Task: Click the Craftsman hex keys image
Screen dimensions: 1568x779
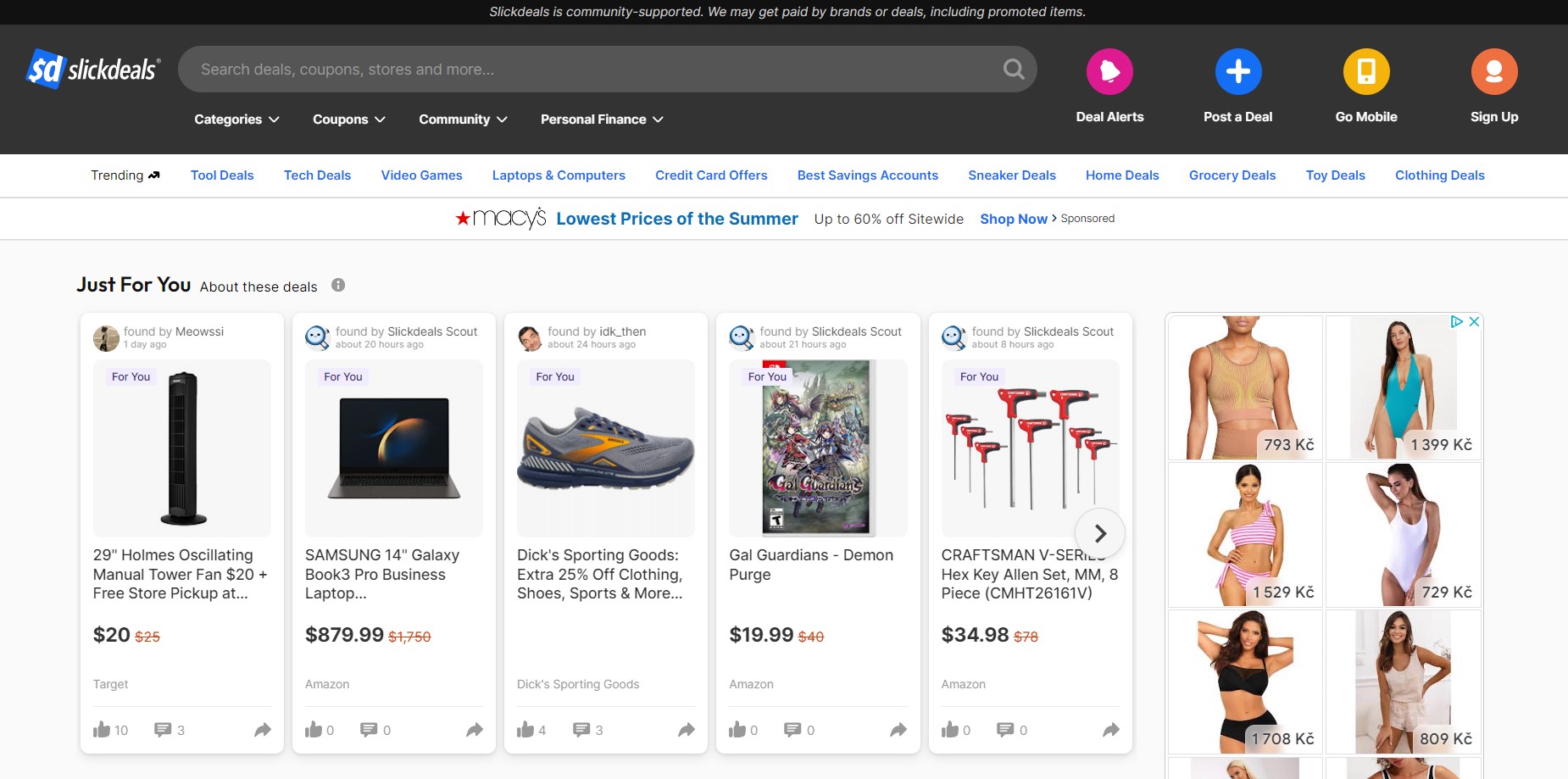Action: 1030,448
